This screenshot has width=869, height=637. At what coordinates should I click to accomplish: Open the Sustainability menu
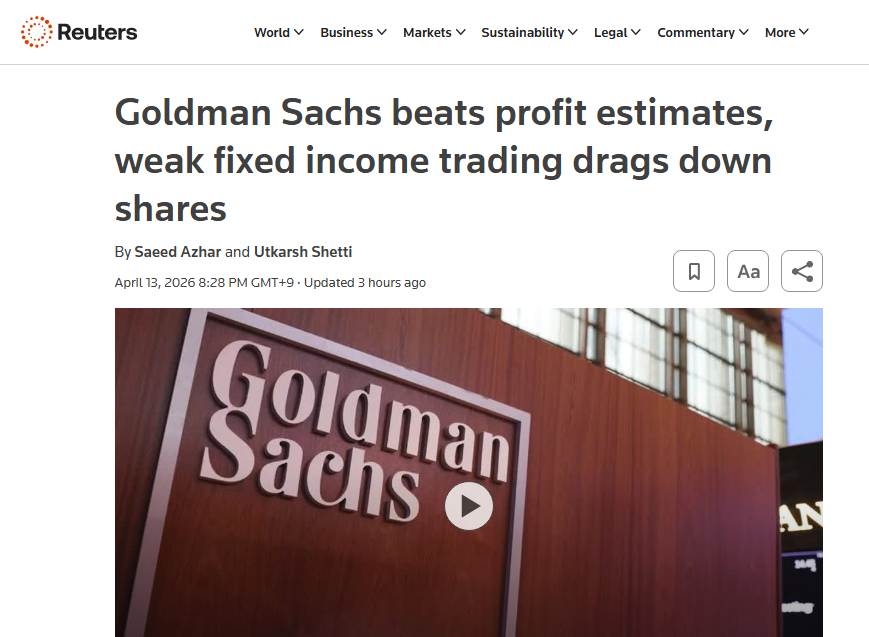coord(529,33)
